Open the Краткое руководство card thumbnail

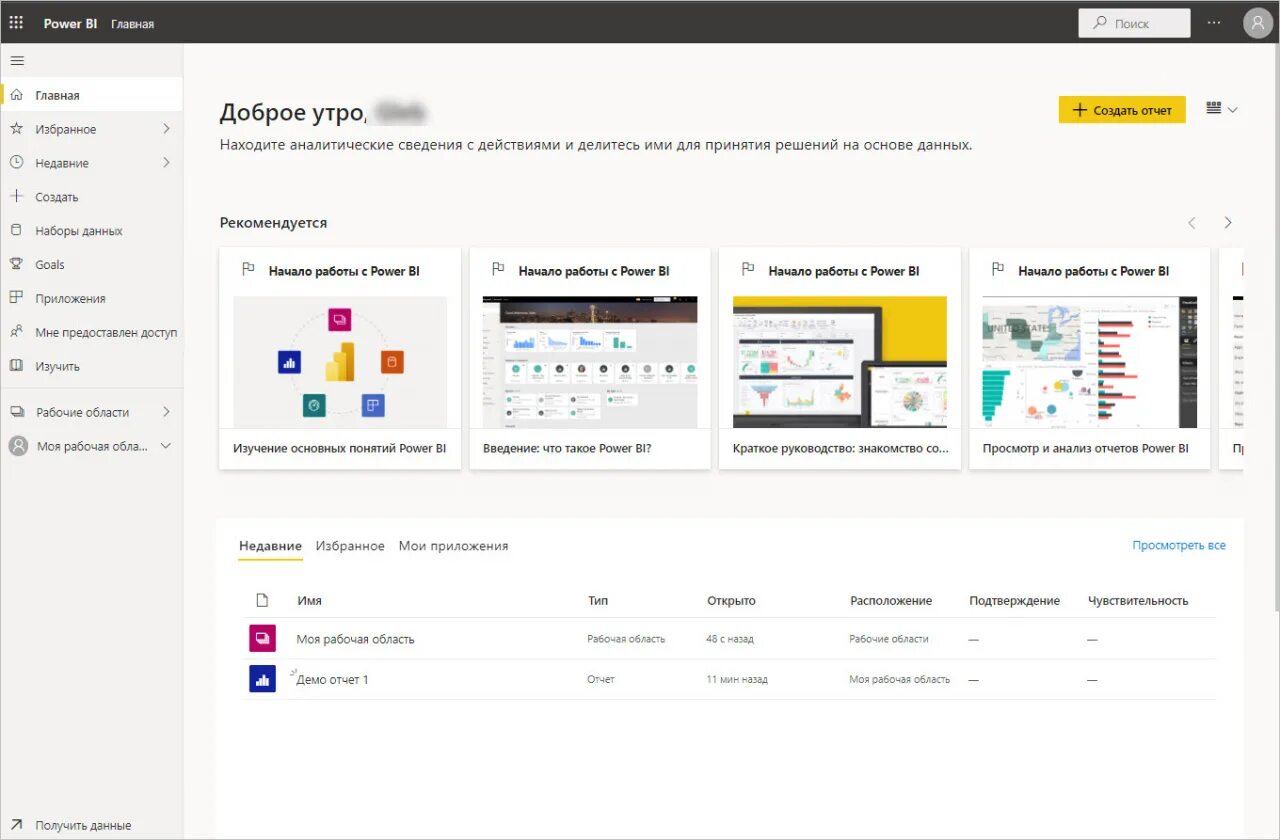pyautogui.click(x=840, y=362)
